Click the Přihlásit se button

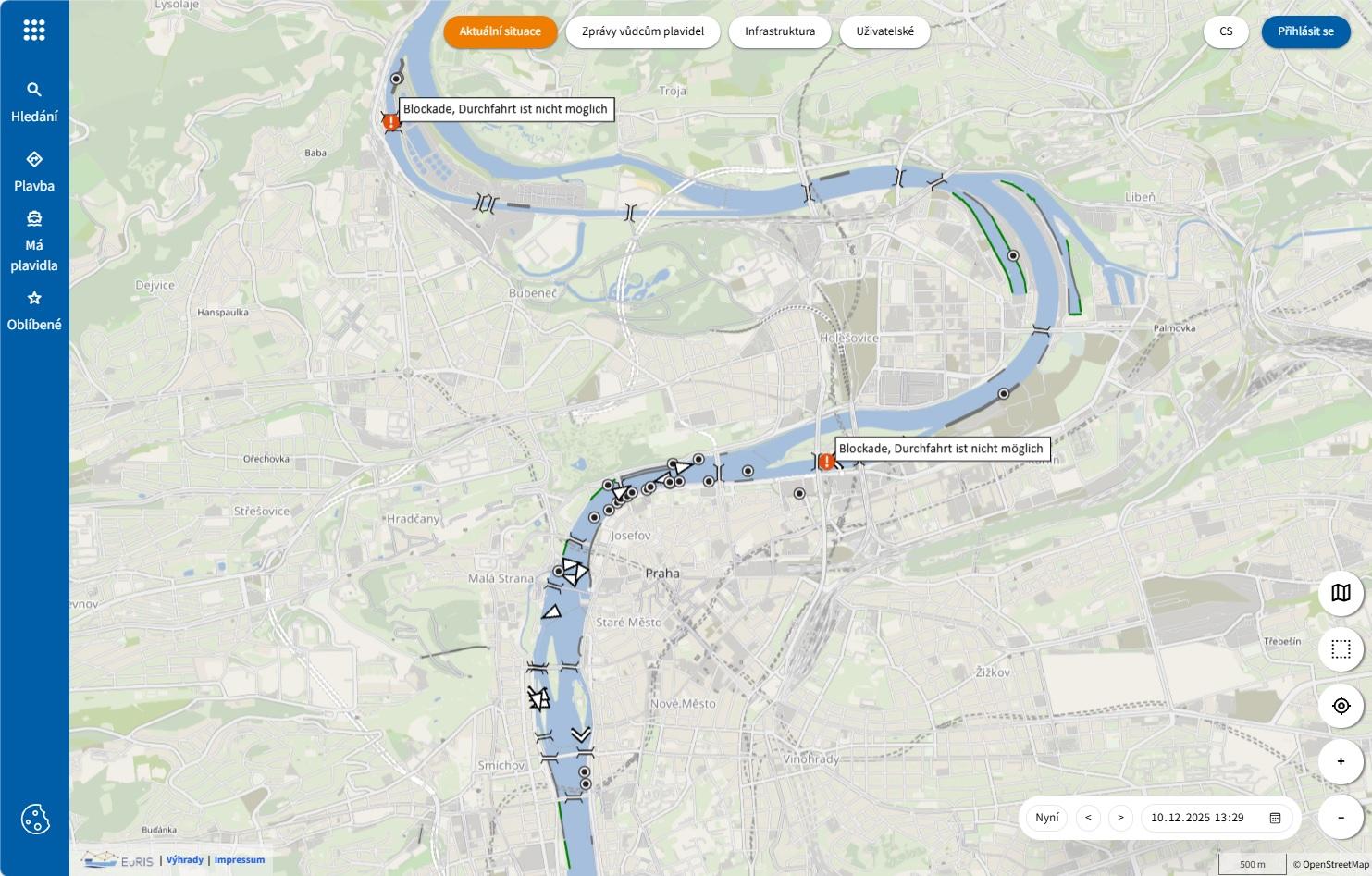click(1305, 31)
